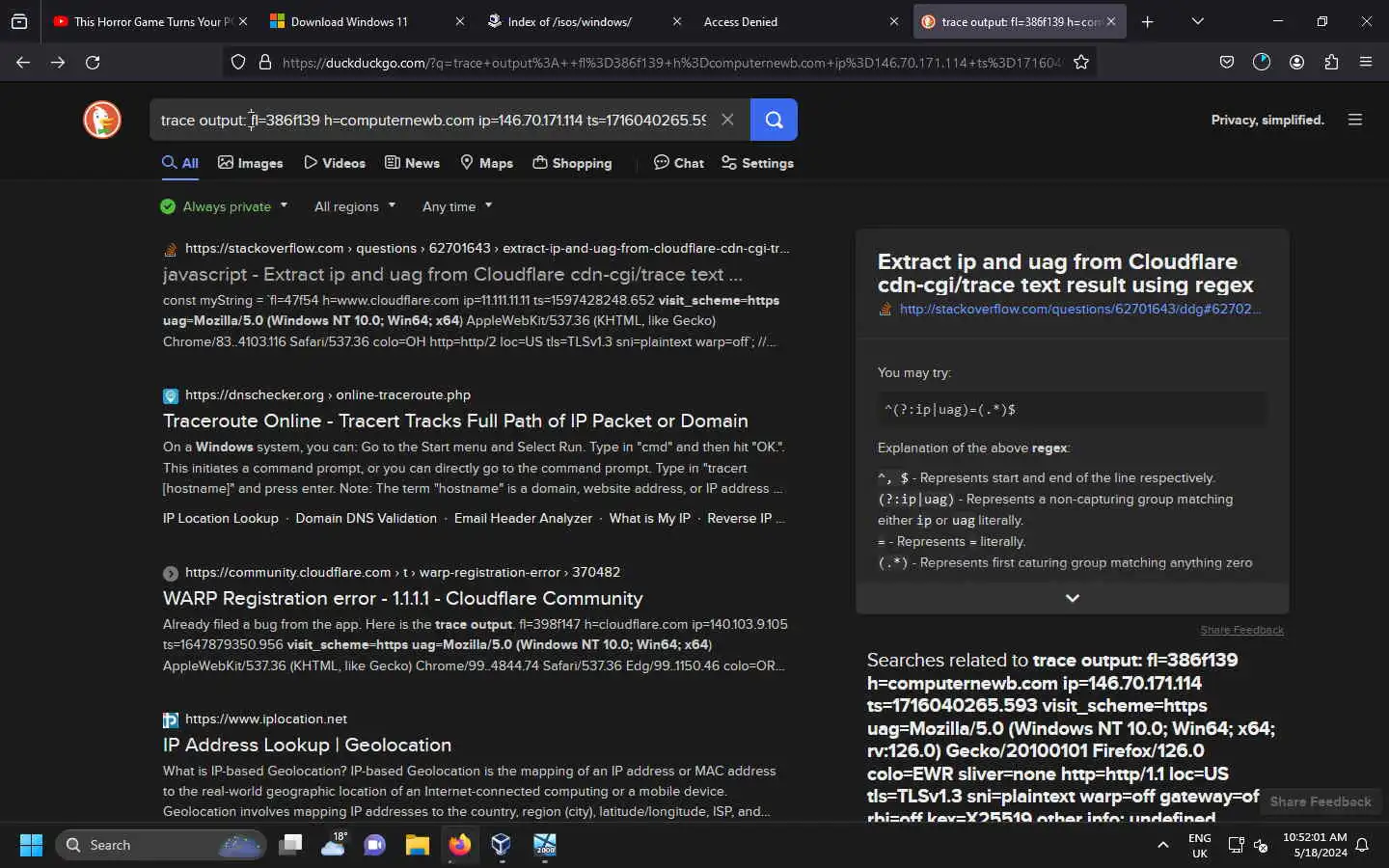
Task: Close the Download Windows 11 tab
Action: click(460, 21)
